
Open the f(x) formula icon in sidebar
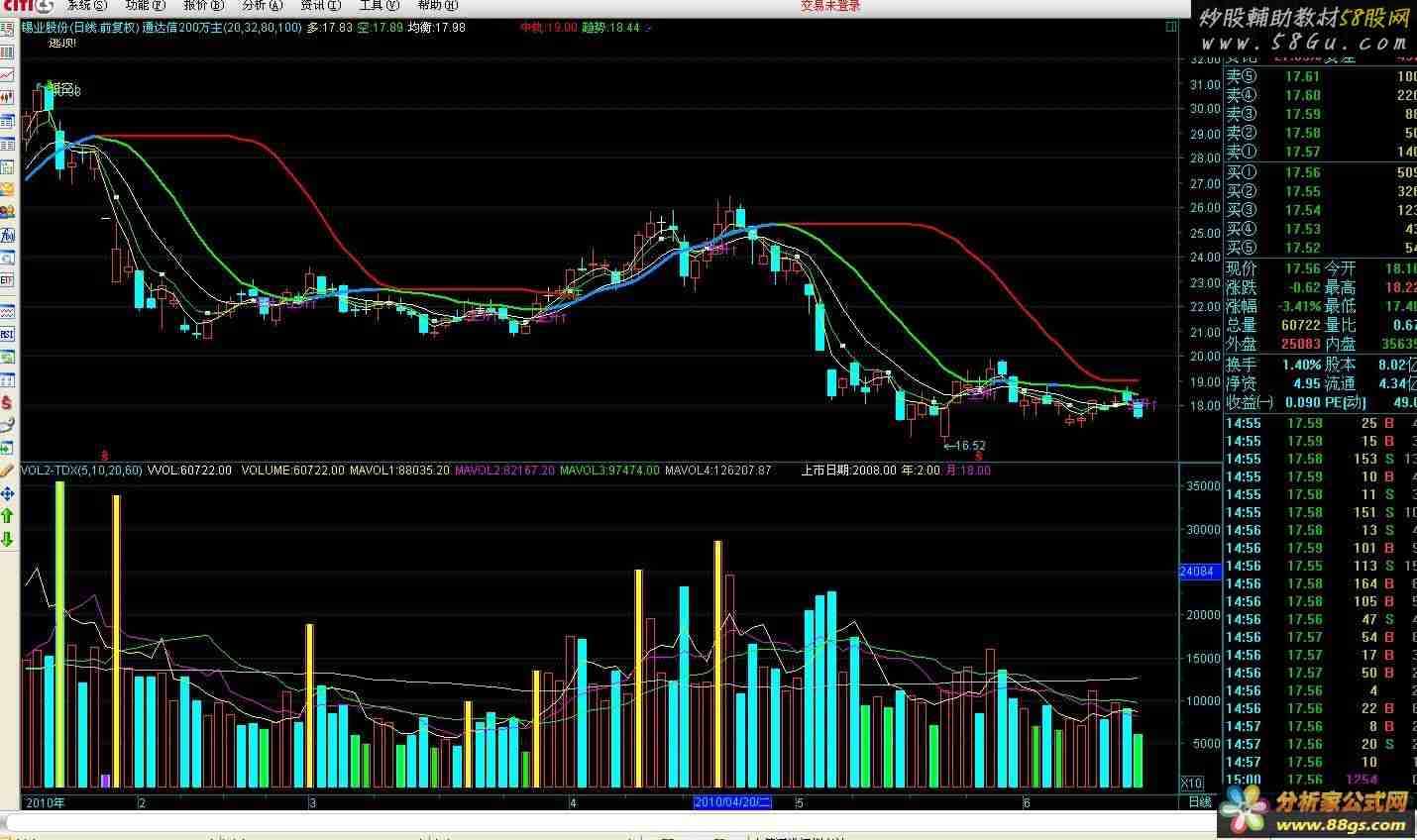8,236
